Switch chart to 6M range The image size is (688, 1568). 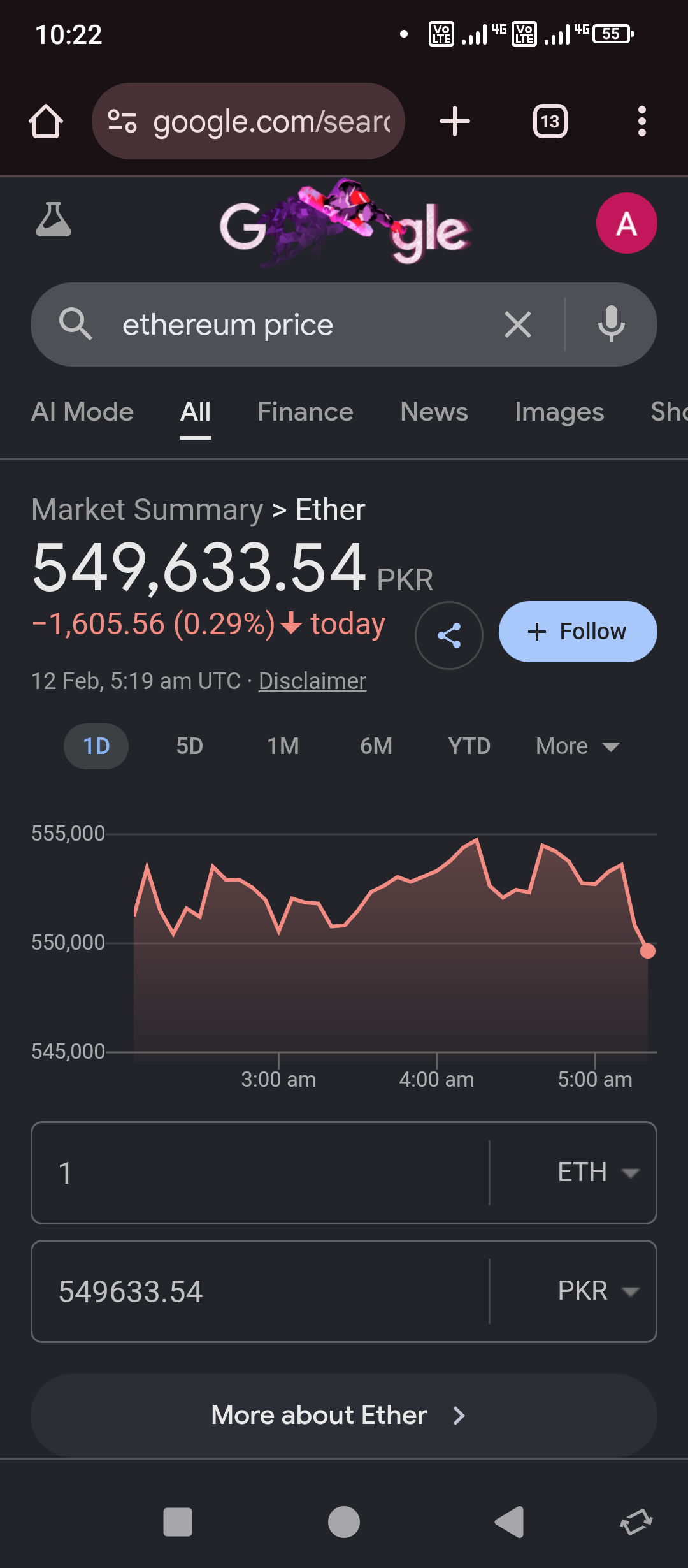376,746
